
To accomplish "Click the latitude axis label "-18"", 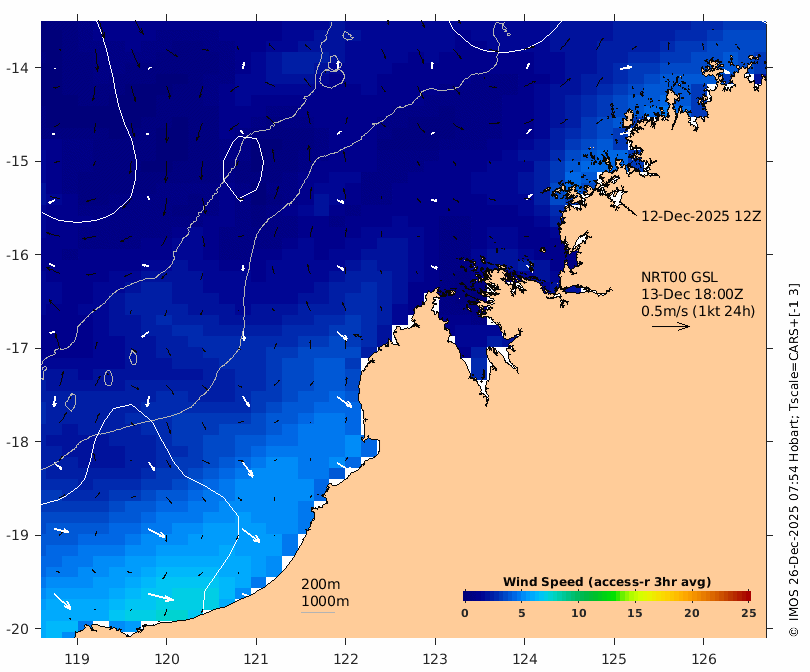I will [x=17, y=442].
